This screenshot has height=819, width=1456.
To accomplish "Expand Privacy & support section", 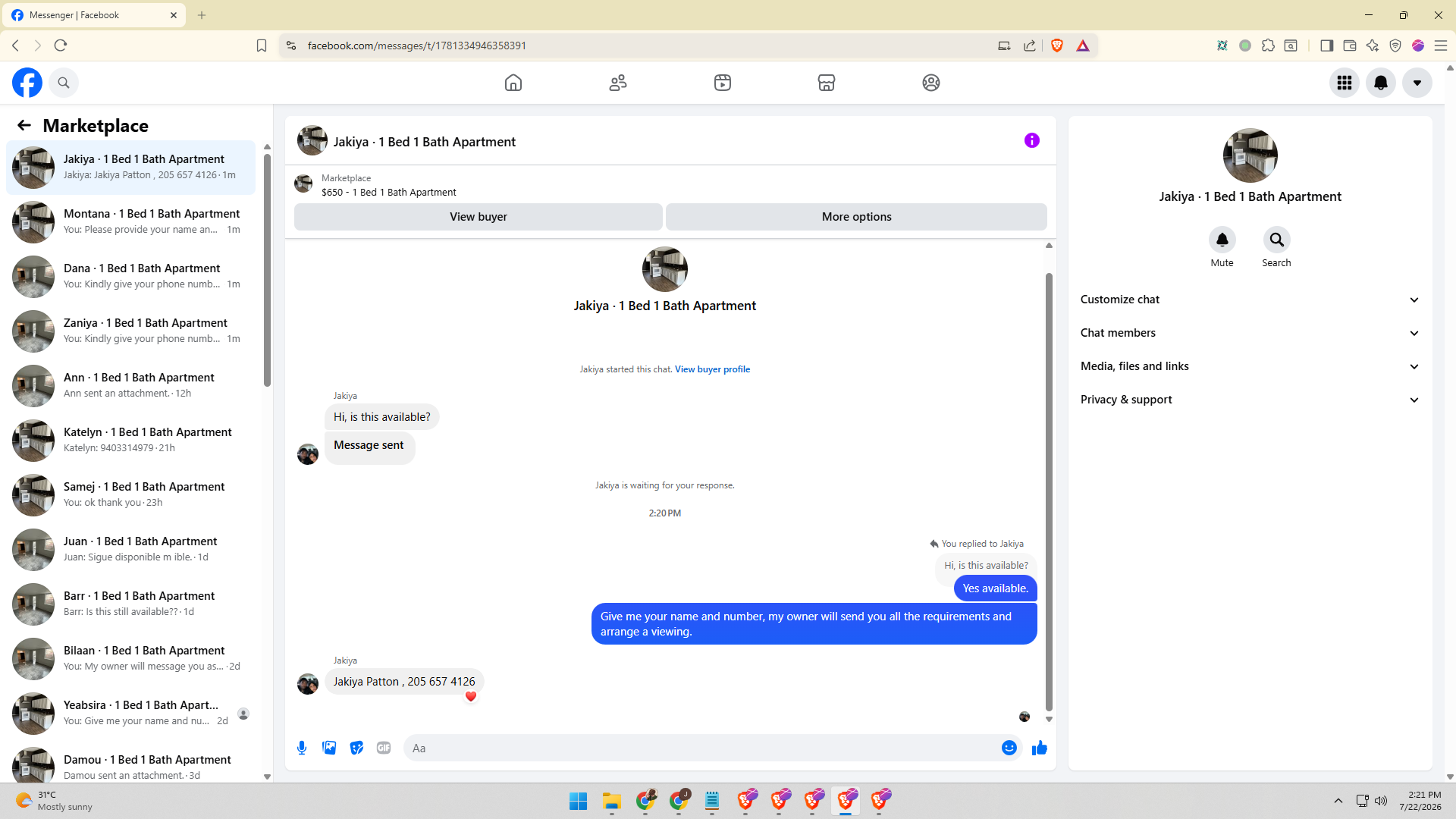I will pyautogui.click(x=1250, y=400).
